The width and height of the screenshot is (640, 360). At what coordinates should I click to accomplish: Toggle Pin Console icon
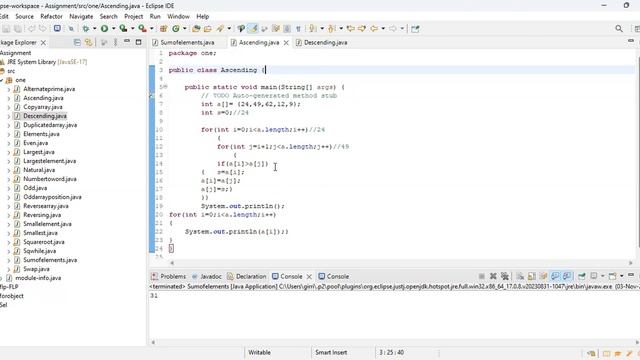[582, 276]
